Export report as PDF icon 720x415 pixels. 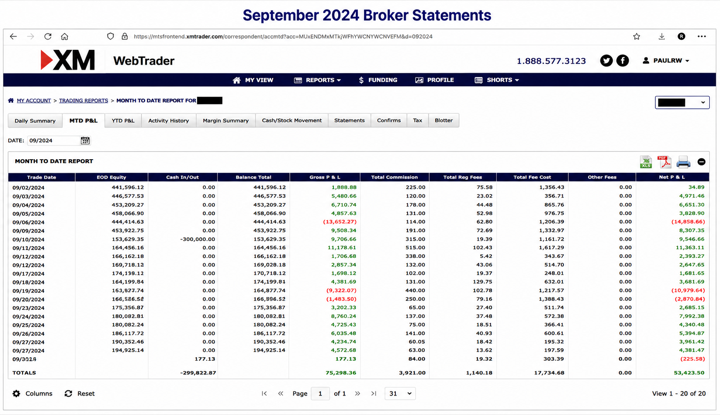point(664,162)
